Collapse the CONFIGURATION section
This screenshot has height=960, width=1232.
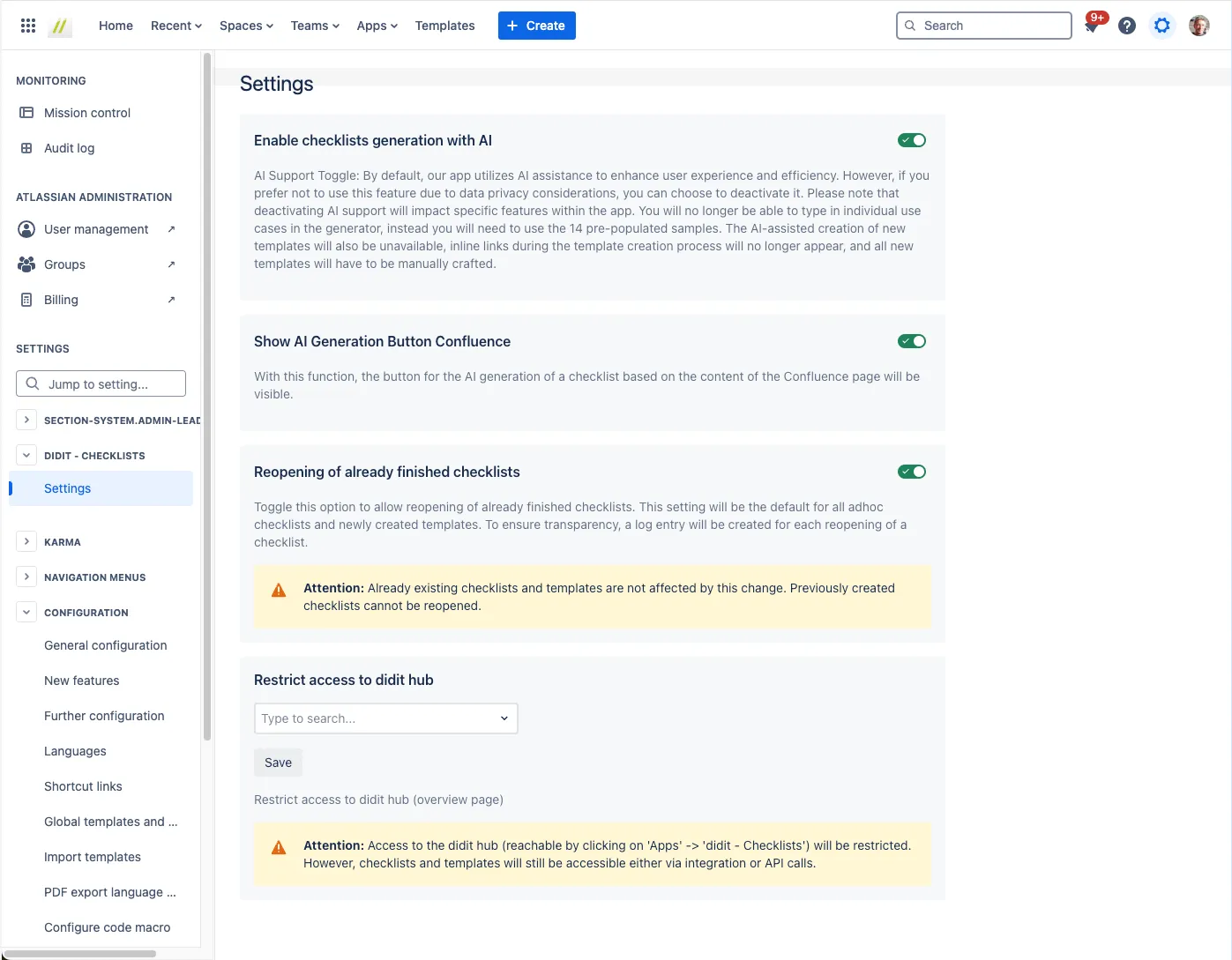[x=26, y=612]
